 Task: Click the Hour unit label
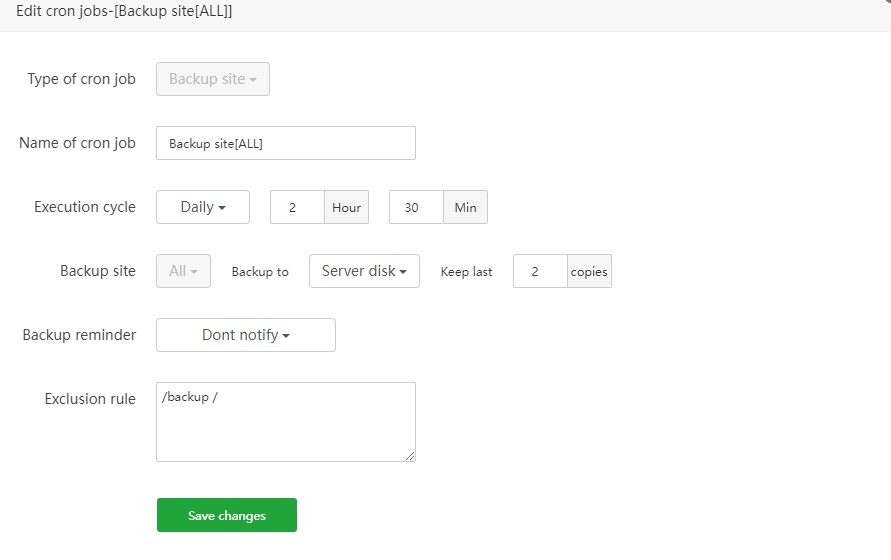point(346,207)
